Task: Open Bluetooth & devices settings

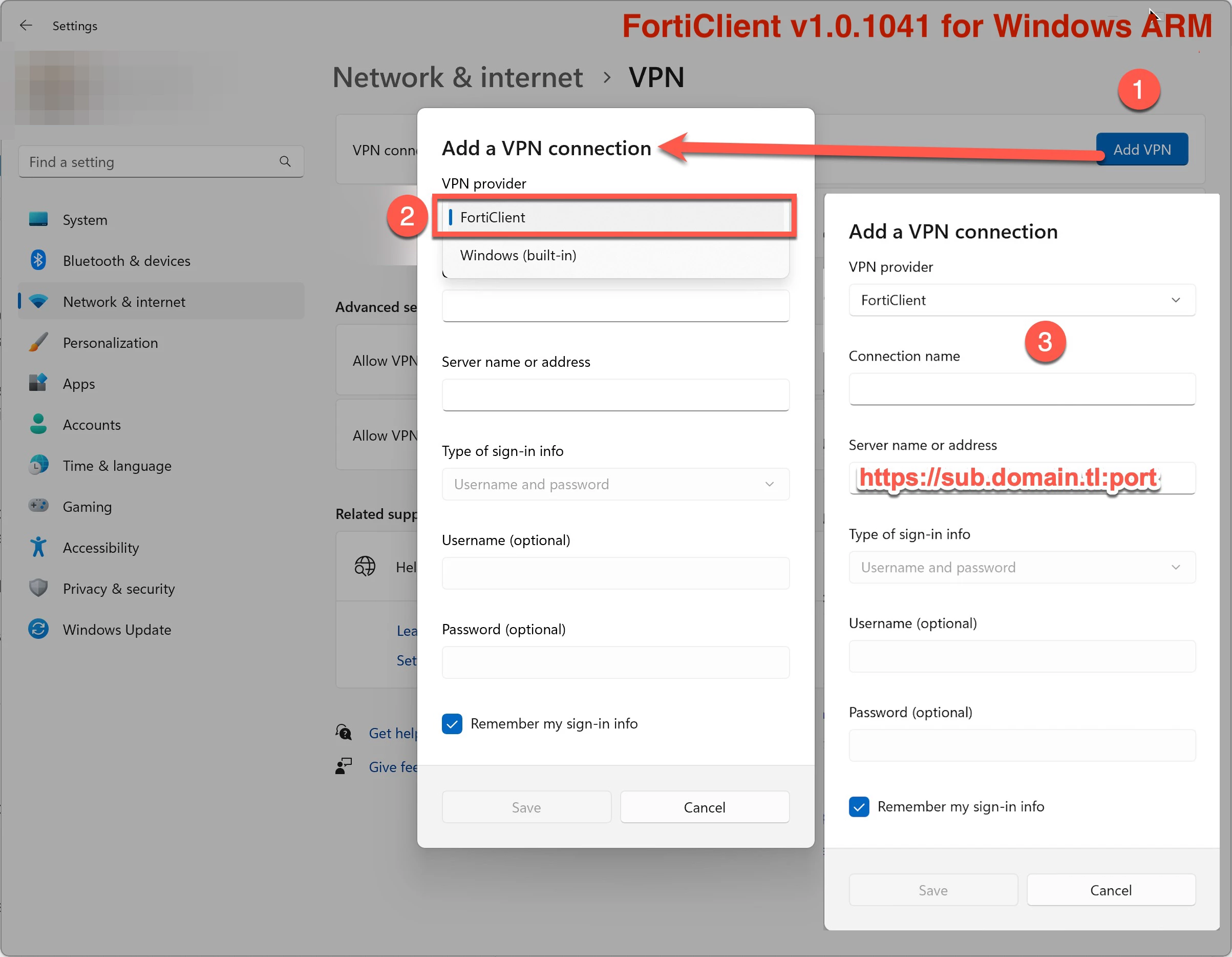Action: tap(161, 261)
